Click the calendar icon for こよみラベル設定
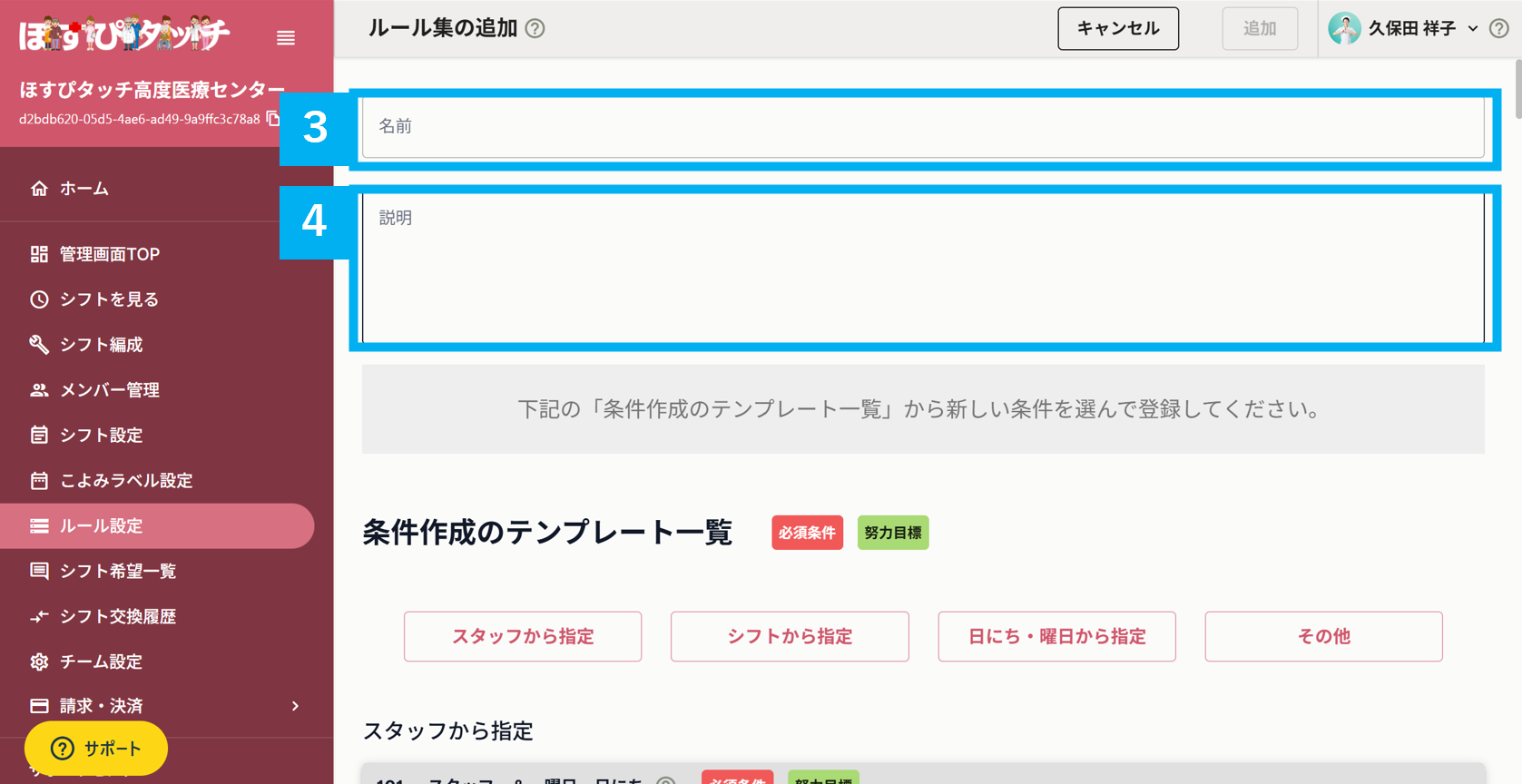Image resolution: width=1522 pixels, height=784 pixels. click(x=38, y=480)
